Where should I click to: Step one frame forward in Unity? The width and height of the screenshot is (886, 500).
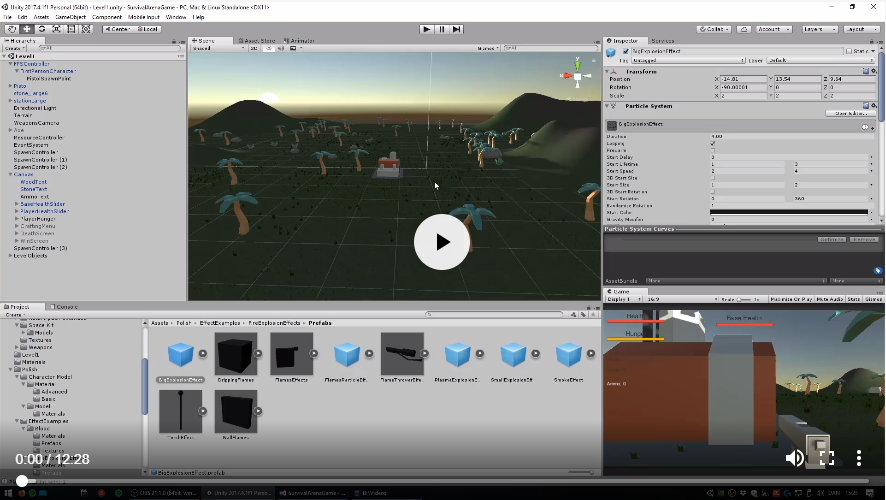point(457,29)
